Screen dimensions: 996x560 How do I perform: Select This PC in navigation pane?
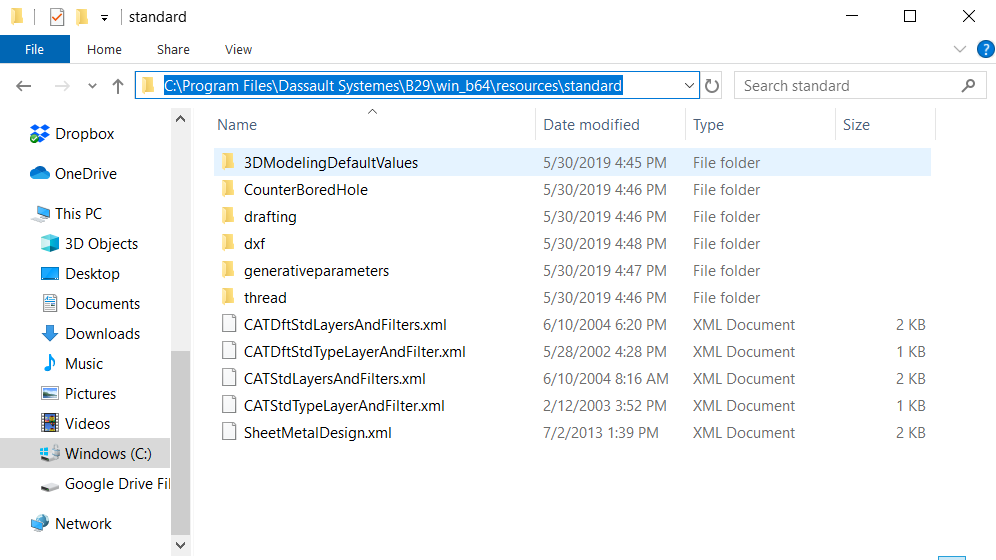click(69, 214)
